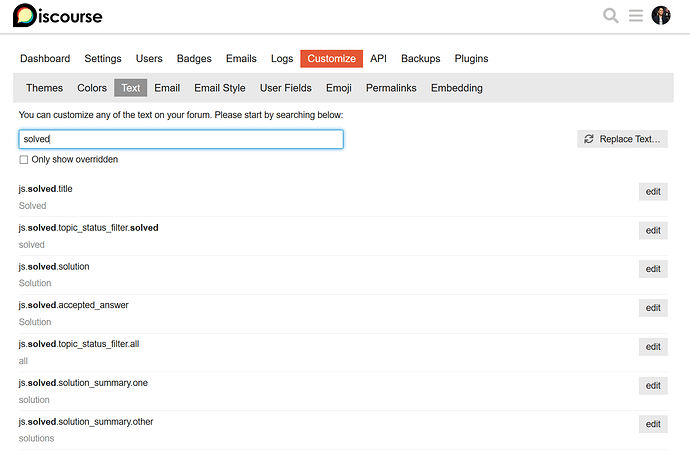Open Email Style sub-tab
This screenshot has width=690, height=451.
coord(220,88)
